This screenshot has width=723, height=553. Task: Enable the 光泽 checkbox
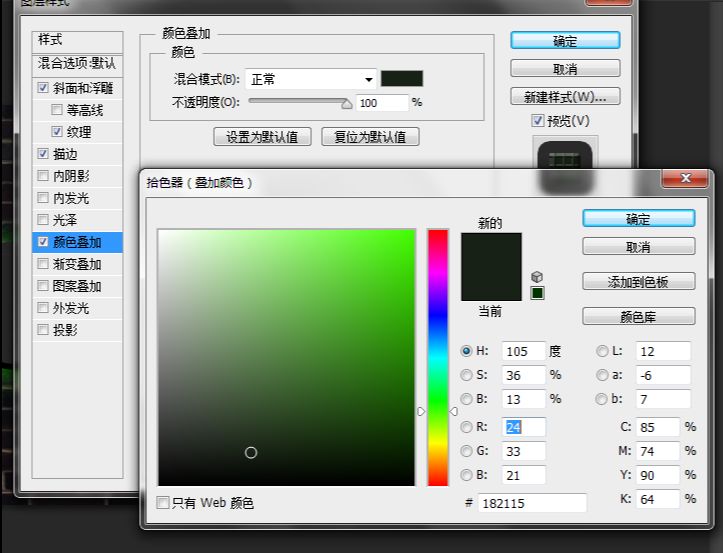[43, 220]
